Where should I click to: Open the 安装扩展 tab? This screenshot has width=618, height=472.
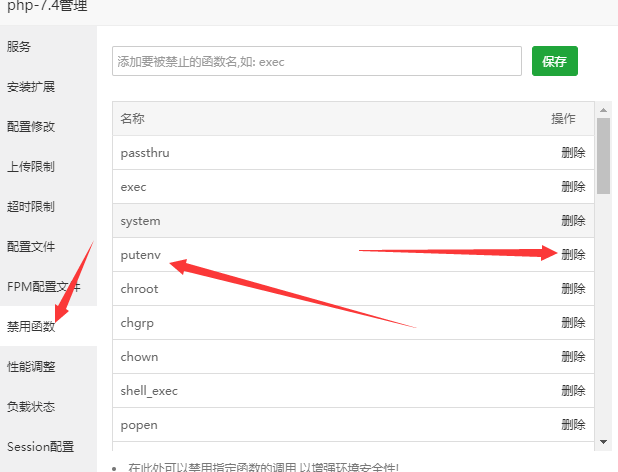31,87
